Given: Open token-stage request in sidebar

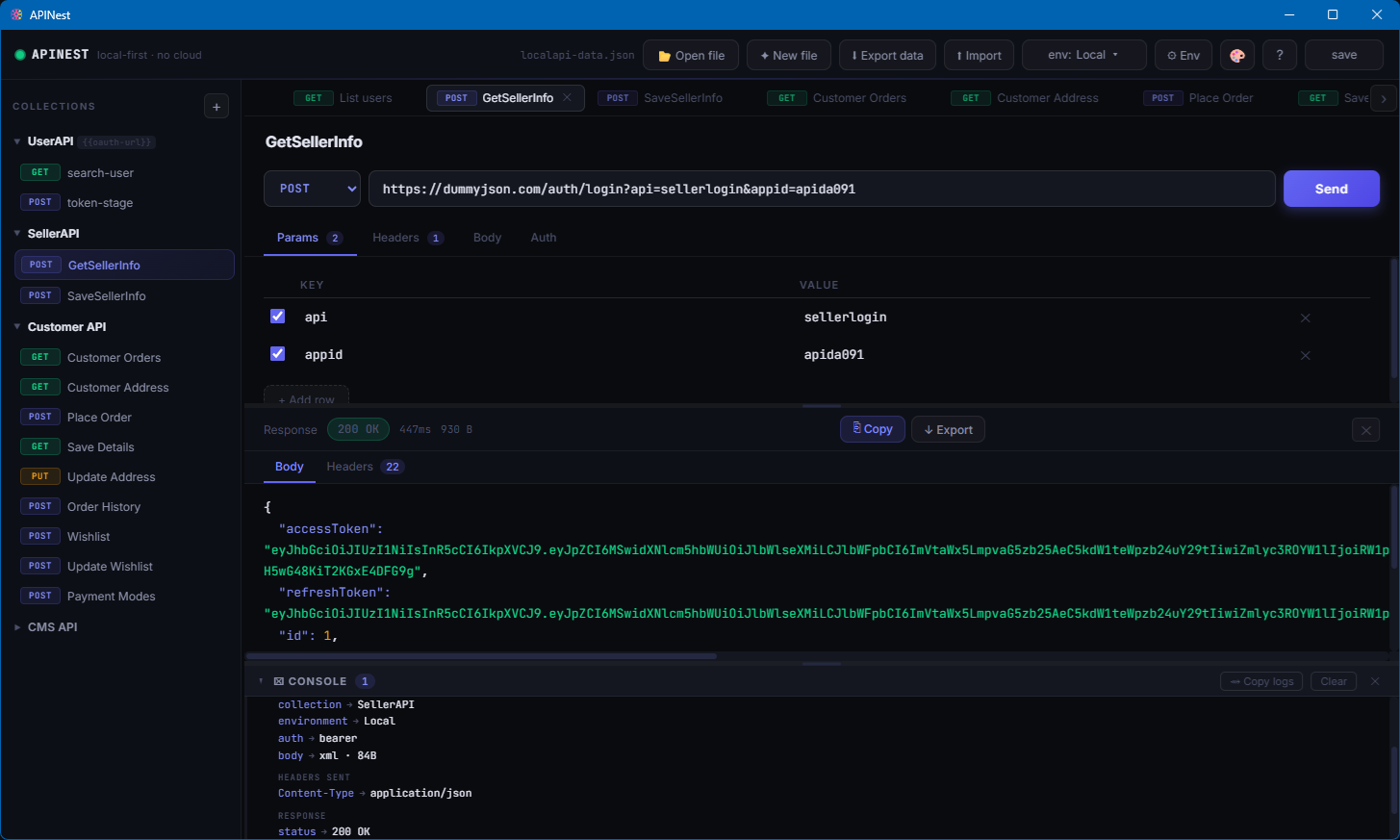Looking at the screenshot, I should pyautogui.click(x=124, y=203).
